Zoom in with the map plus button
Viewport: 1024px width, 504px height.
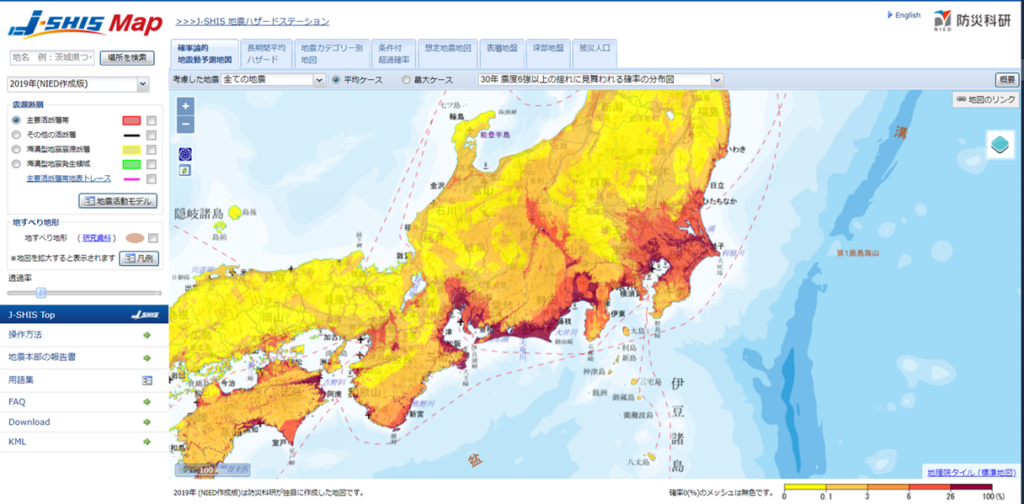185,106
